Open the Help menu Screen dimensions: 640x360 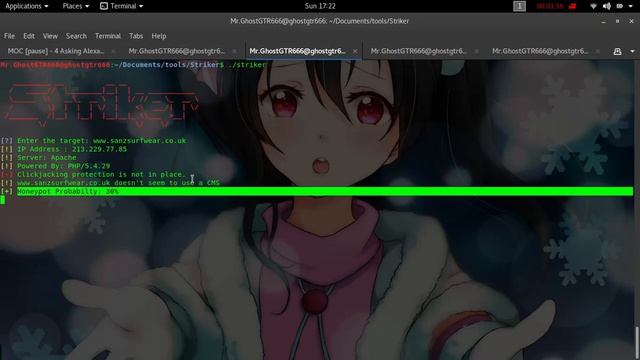pyautogui.click(x=159, y=36)
